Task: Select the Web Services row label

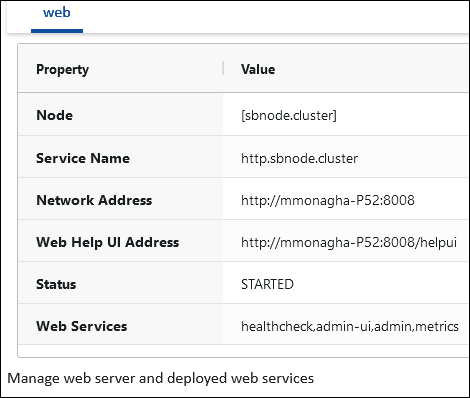Action: click(81, 326)
